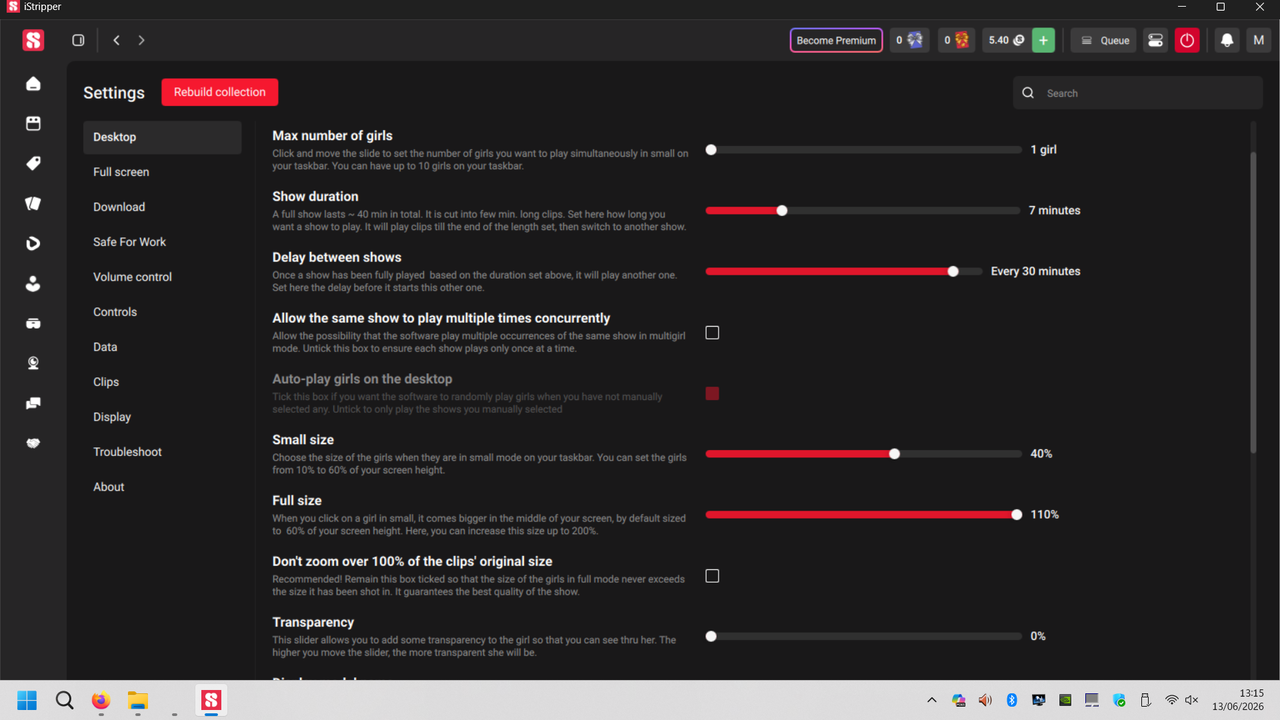1280x720 pixels.
Task: Open File Explorer from the taskbar
Action: pos(137,700)
